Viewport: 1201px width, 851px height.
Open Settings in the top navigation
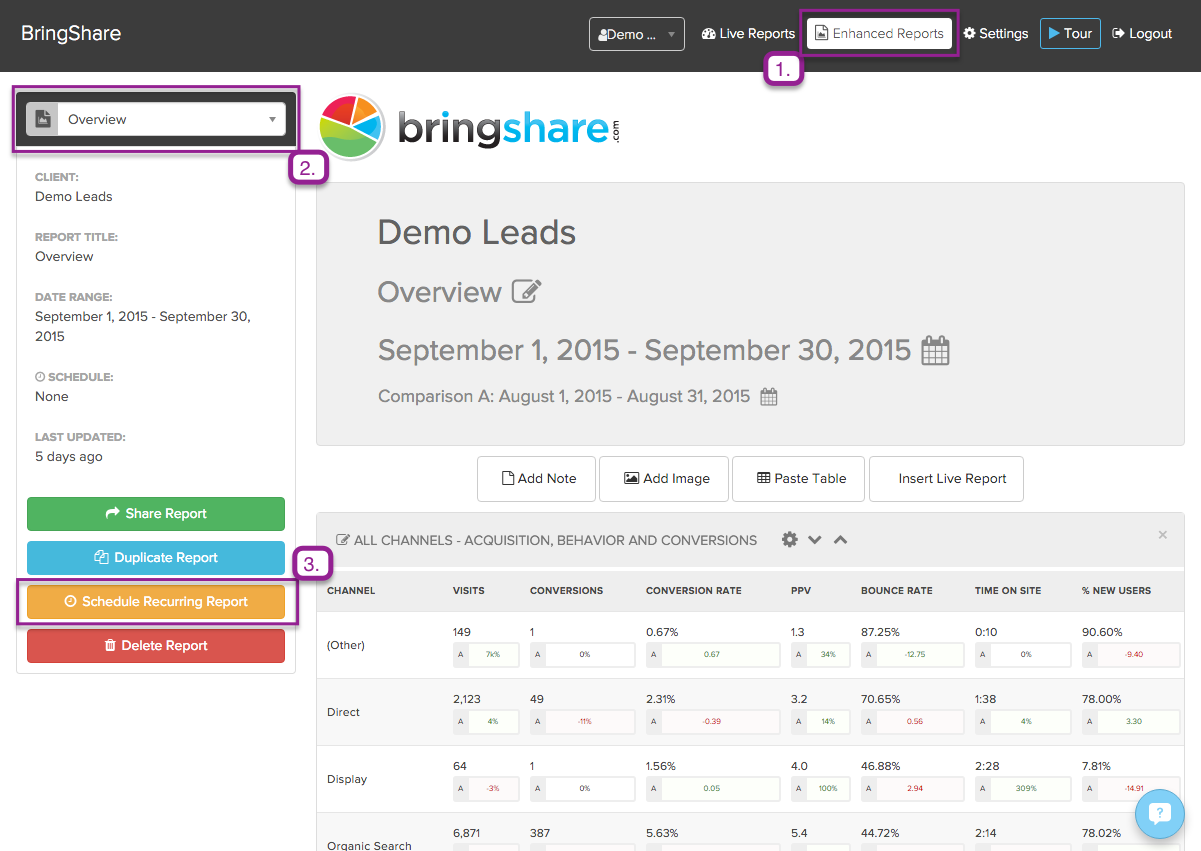[996, 34]
